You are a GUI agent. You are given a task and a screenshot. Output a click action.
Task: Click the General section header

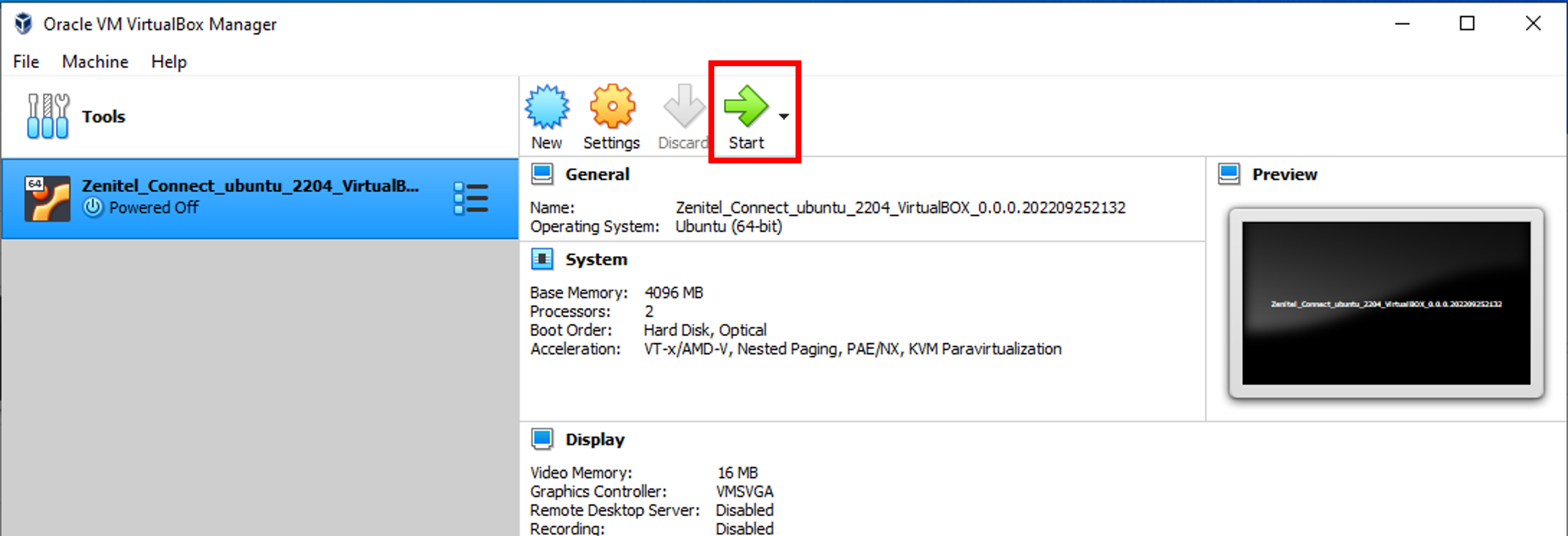tap(597, 174)
